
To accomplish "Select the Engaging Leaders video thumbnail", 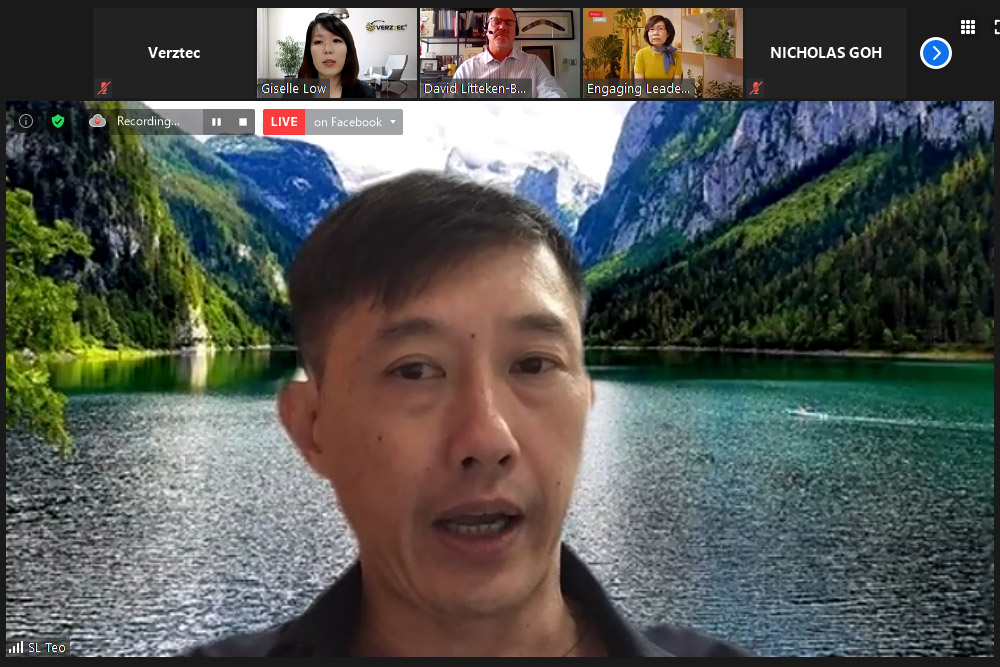I will (662, 52).
